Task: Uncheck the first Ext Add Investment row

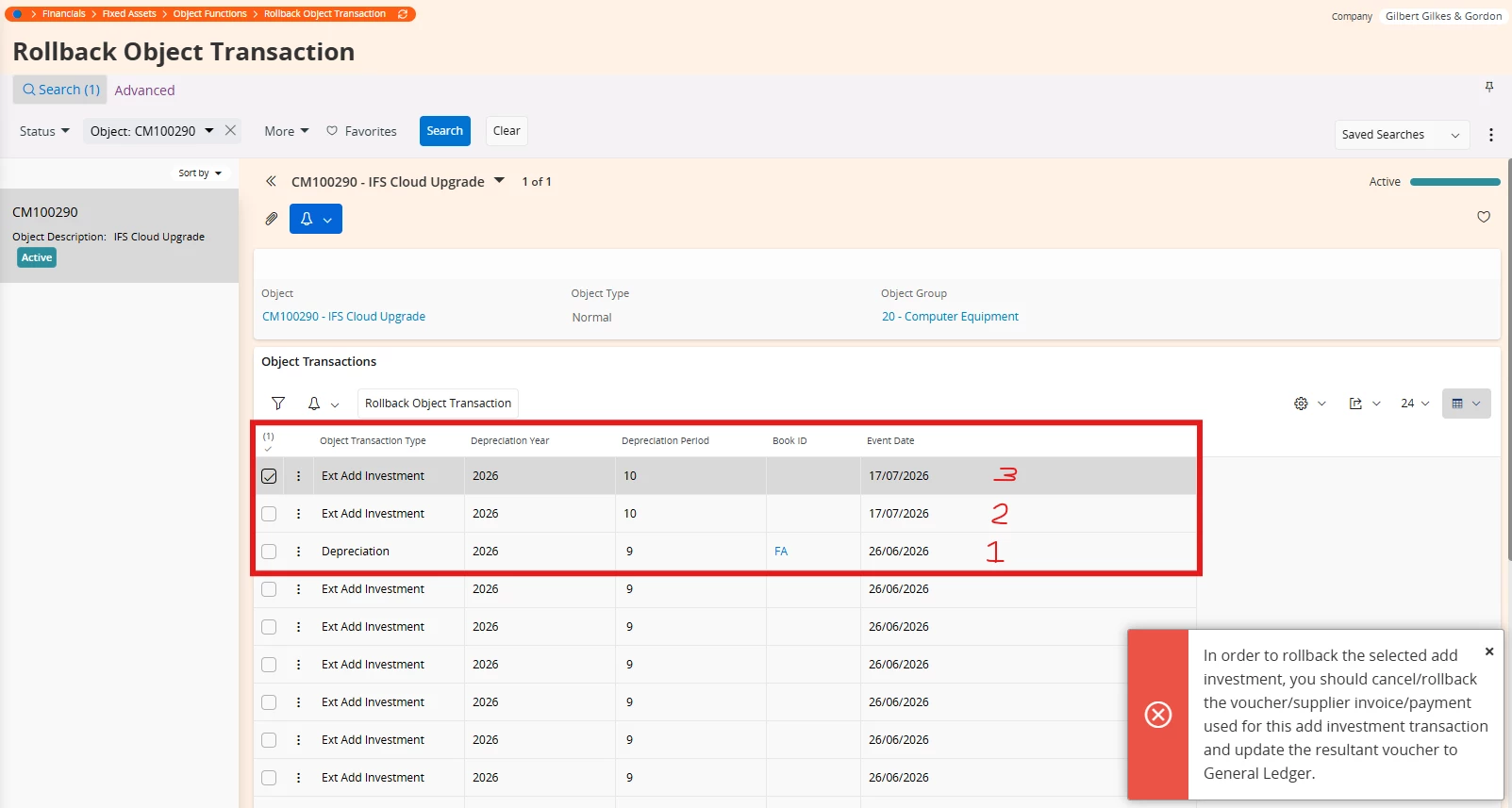Action: (269, 476)
